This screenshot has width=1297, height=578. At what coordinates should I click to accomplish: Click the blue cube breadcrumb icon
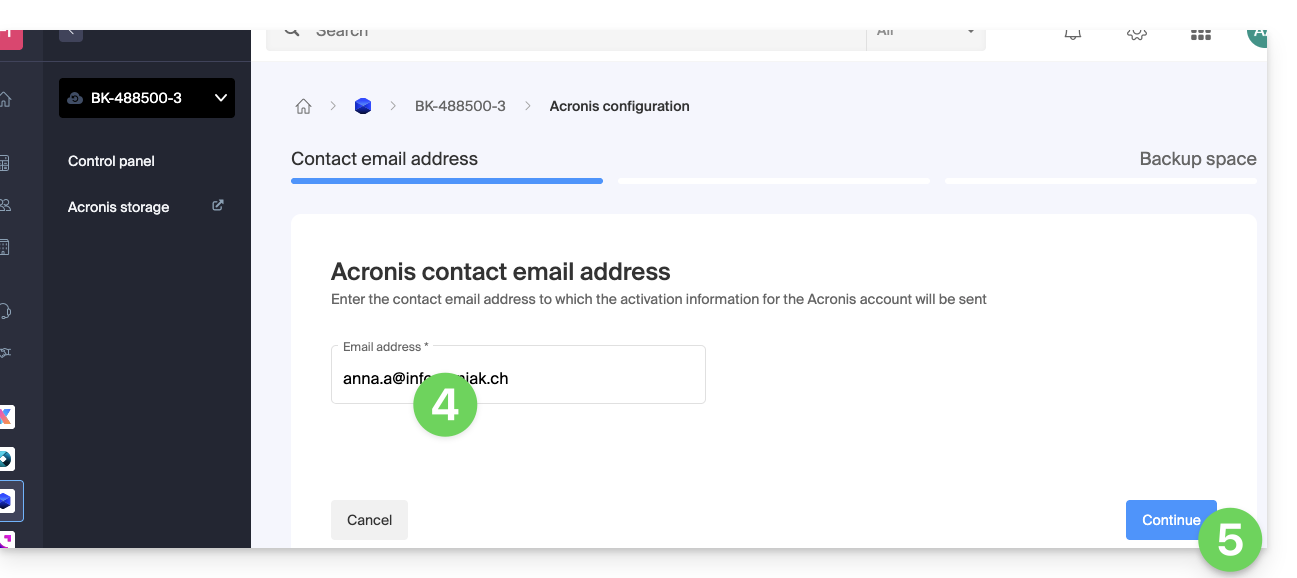coord(363,106)
